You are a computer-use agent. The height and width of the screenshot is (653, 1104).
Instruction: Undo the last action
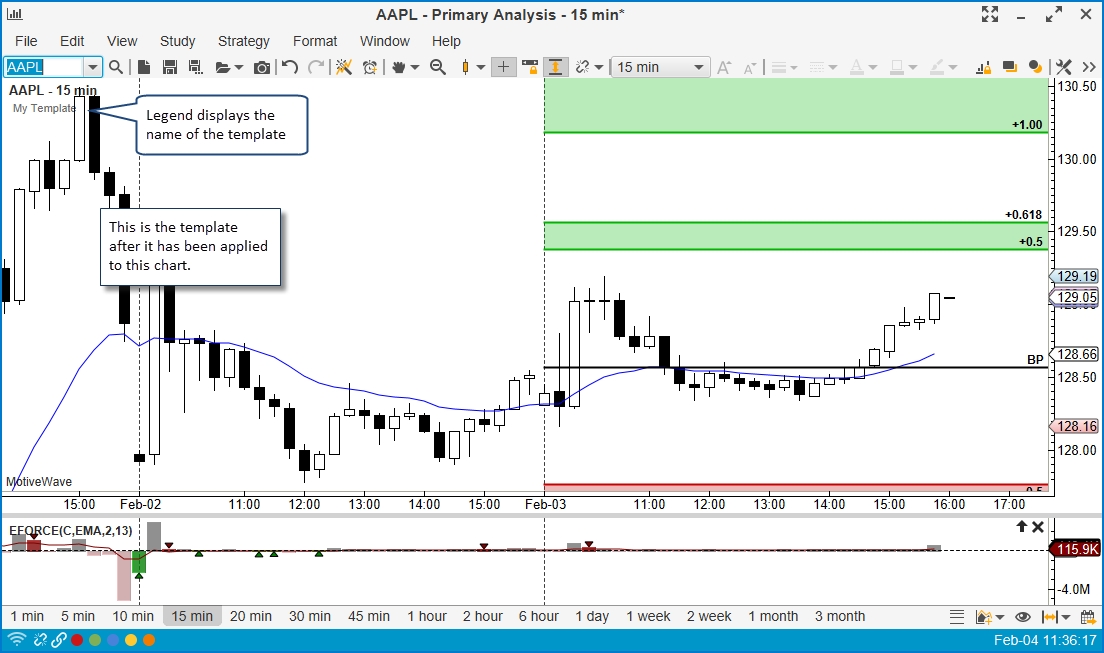290,67
